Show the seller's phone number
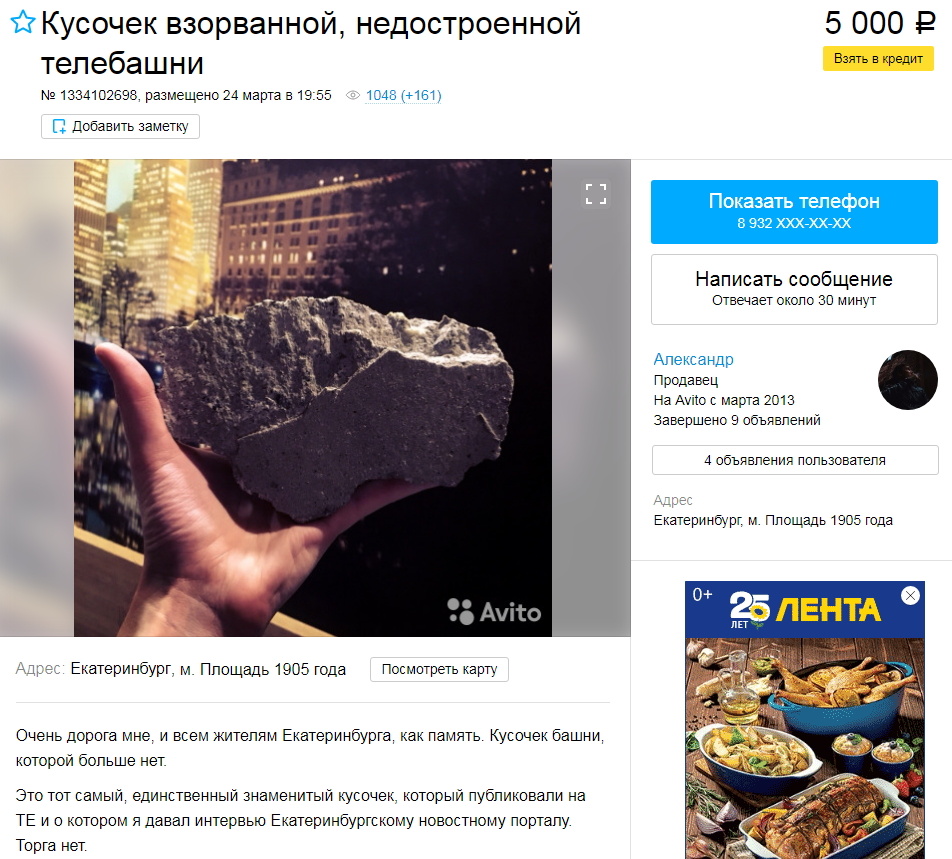Screen dimensions: 952x859 794,212
